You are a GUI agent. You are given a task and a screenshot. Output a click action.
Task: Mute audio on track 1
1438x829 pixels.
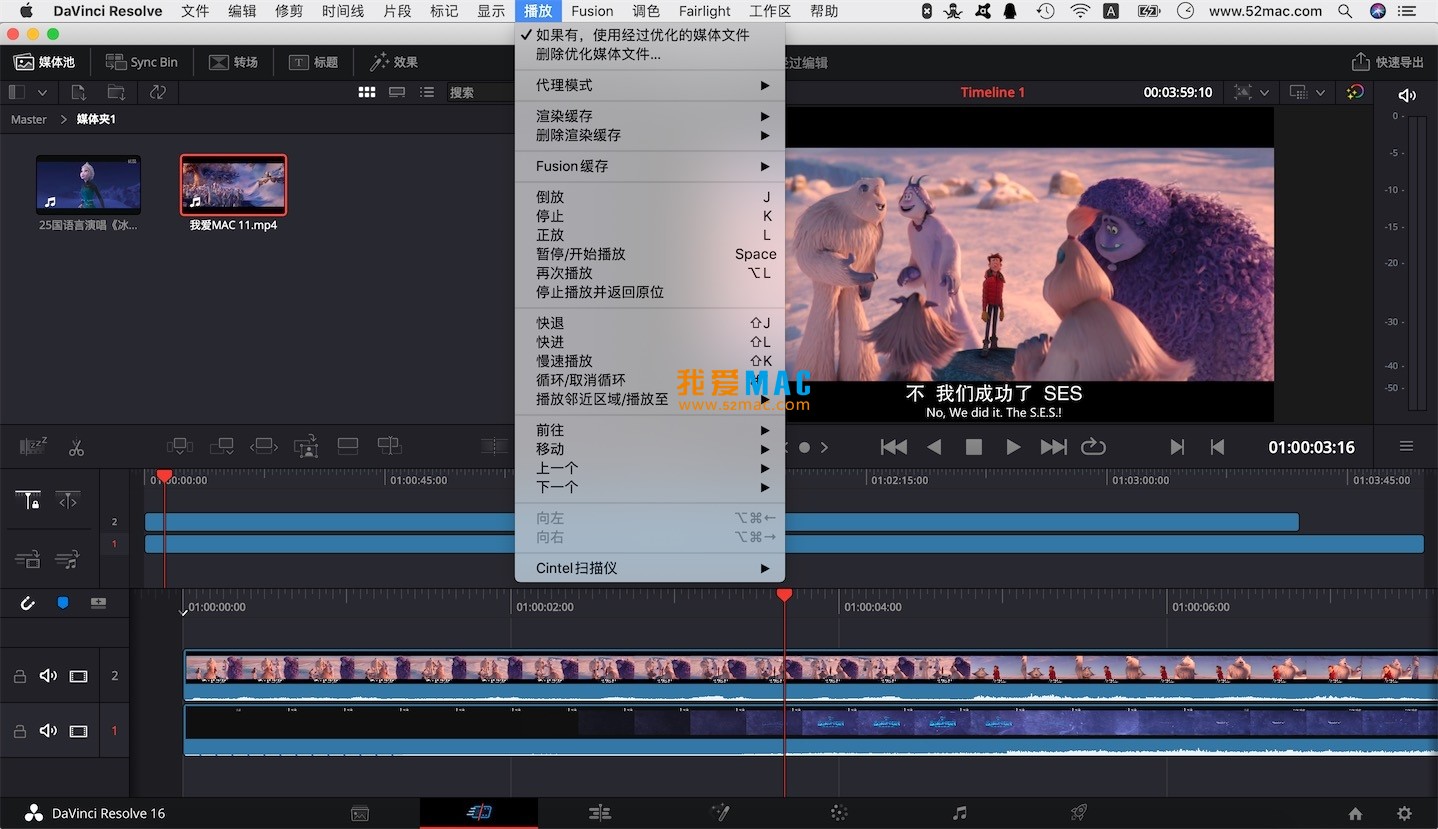click(x=48, y=731)
